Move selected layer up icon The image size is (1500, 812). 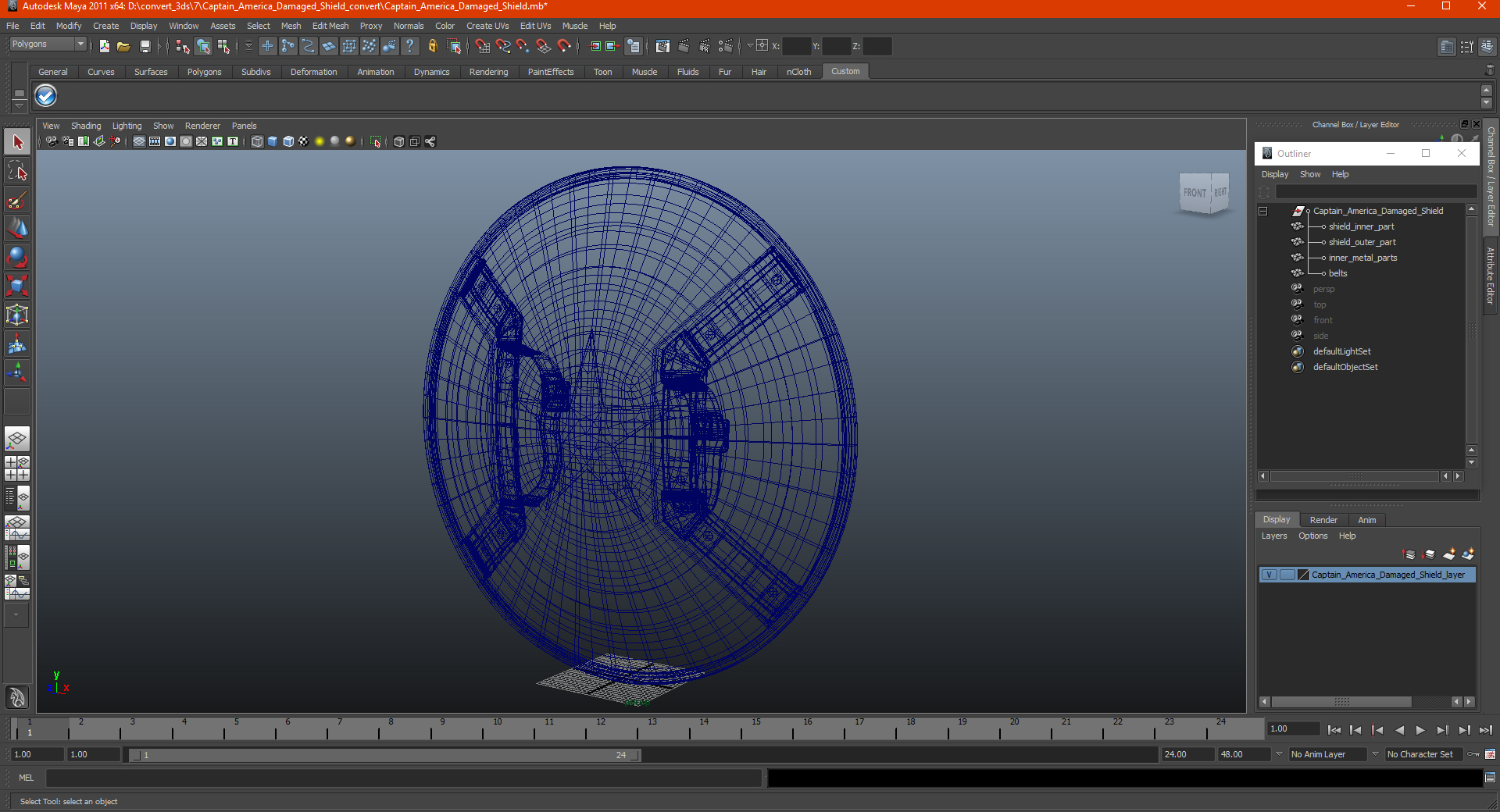pos(1409,554)
